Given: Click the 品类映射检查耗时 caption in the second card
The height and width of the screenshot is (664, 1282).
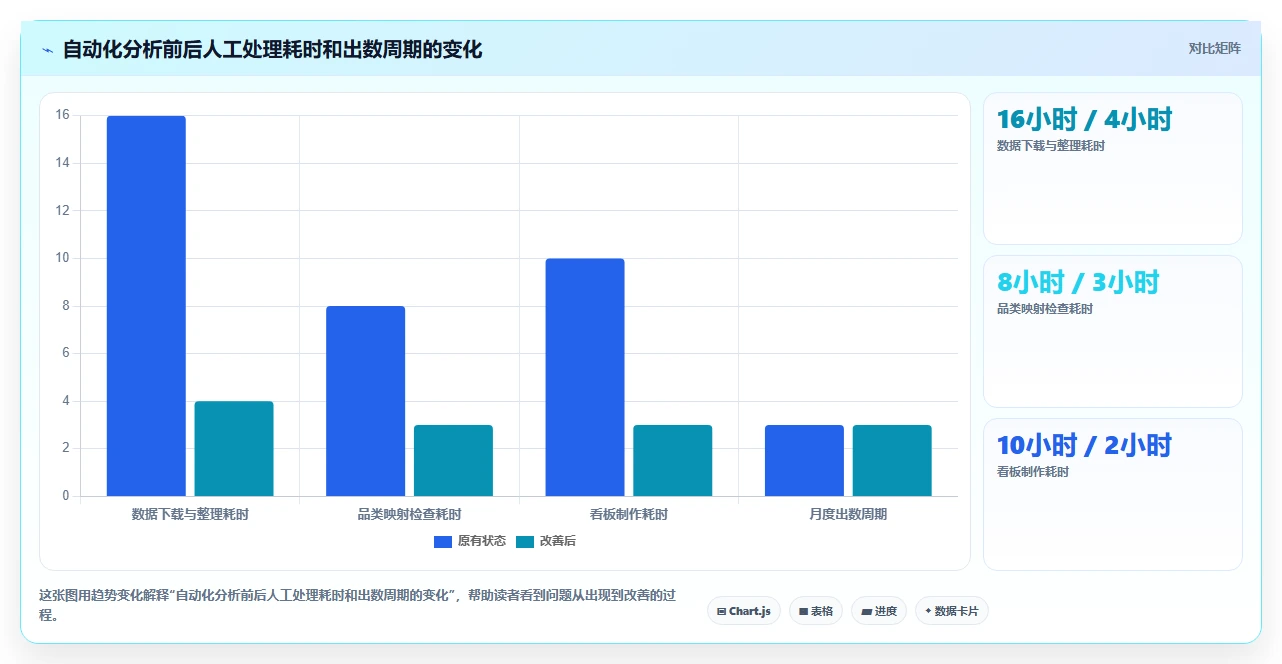Looking at the screenshot, I should pos(1045,309).
